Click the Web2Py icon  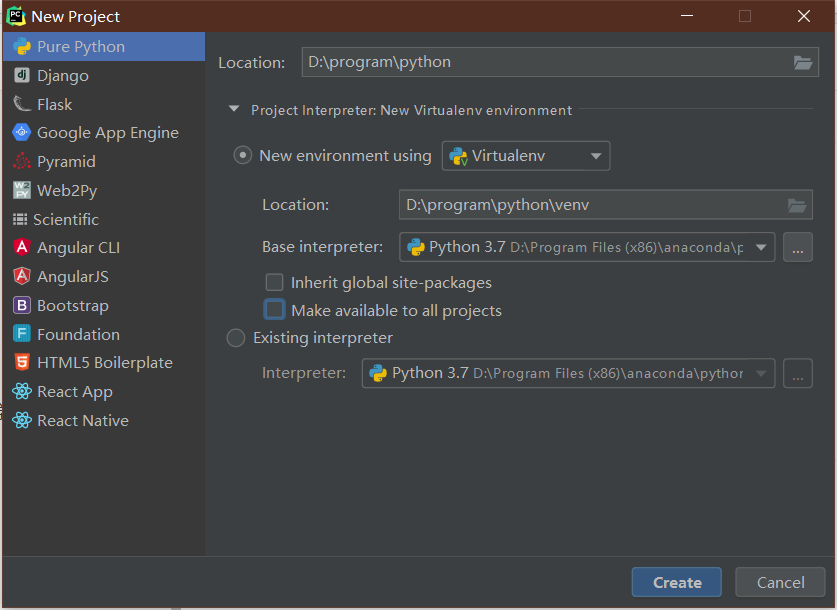point(22,190)
